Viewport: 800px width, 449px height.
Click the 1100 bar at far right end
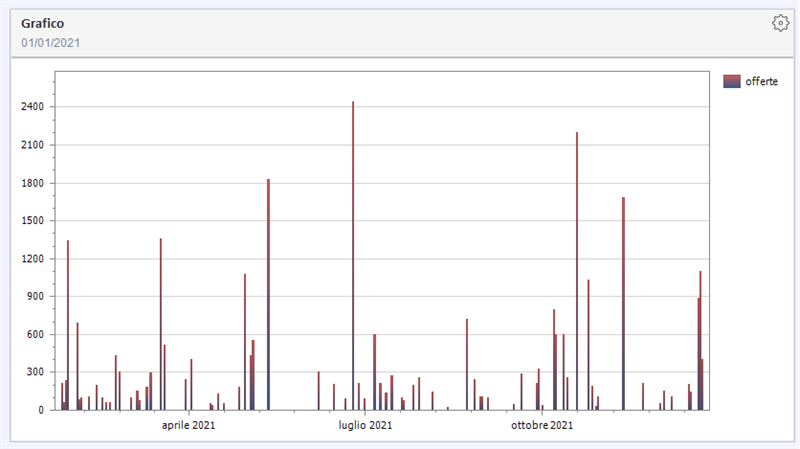tap(701, 340)
